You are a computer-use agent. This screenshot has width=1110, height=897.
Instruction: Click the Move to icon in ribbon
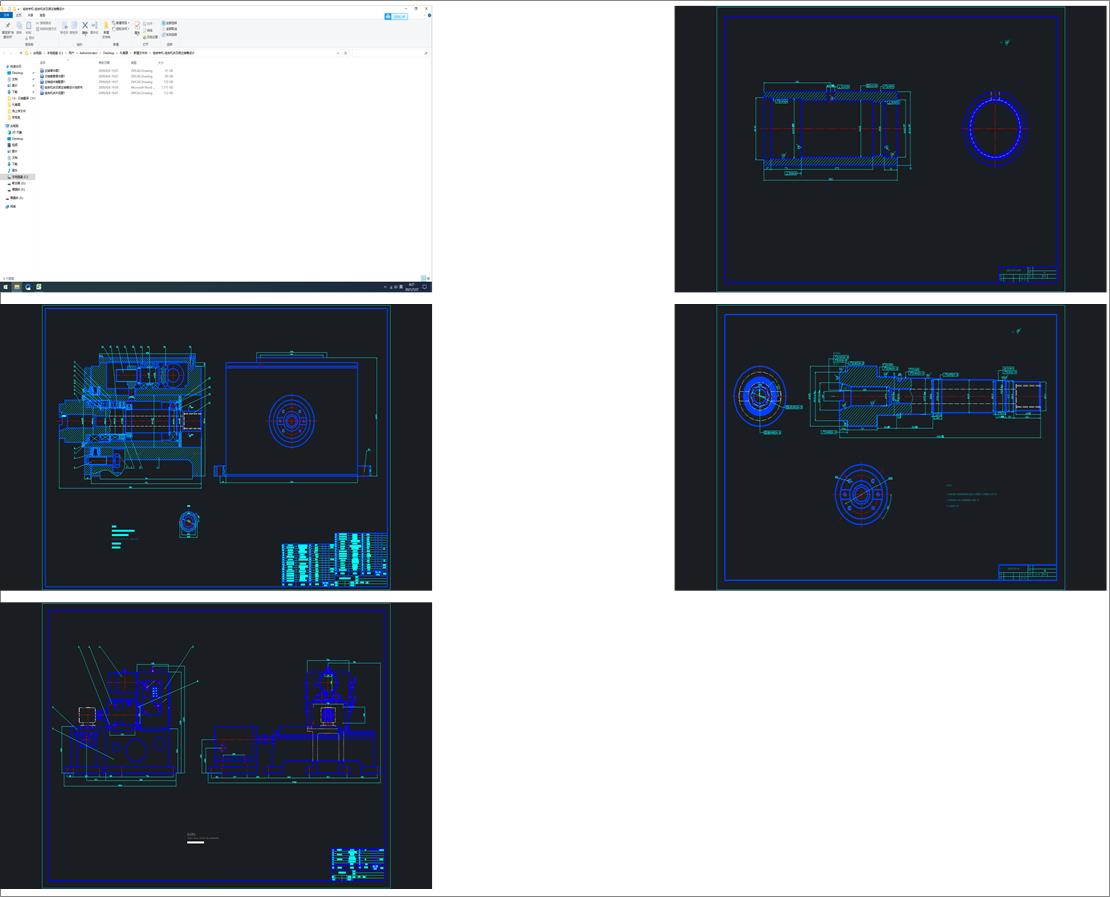pos(64,28)
